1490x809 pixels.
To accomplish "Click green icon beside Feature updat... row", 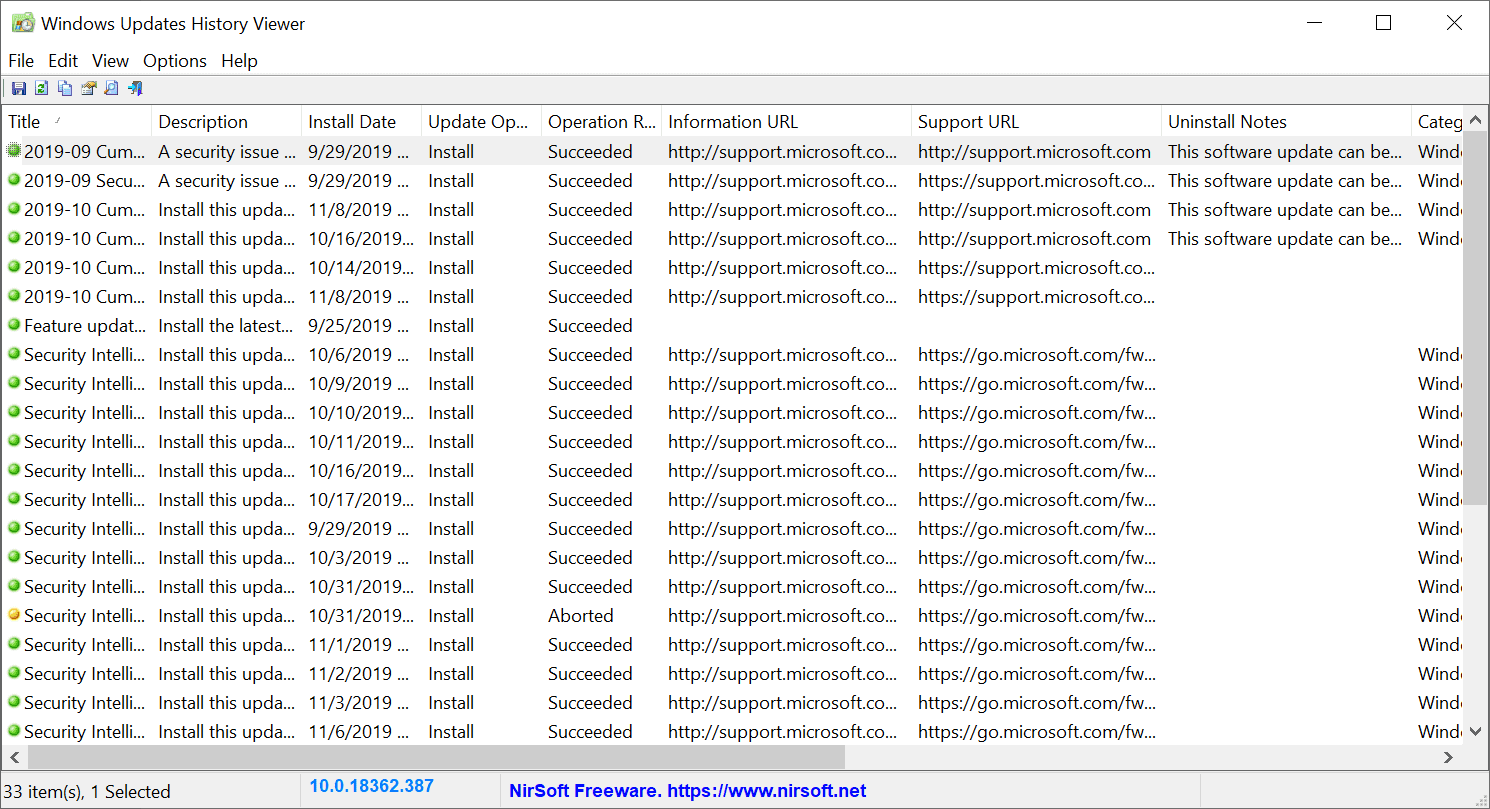I will coord(14,325).
